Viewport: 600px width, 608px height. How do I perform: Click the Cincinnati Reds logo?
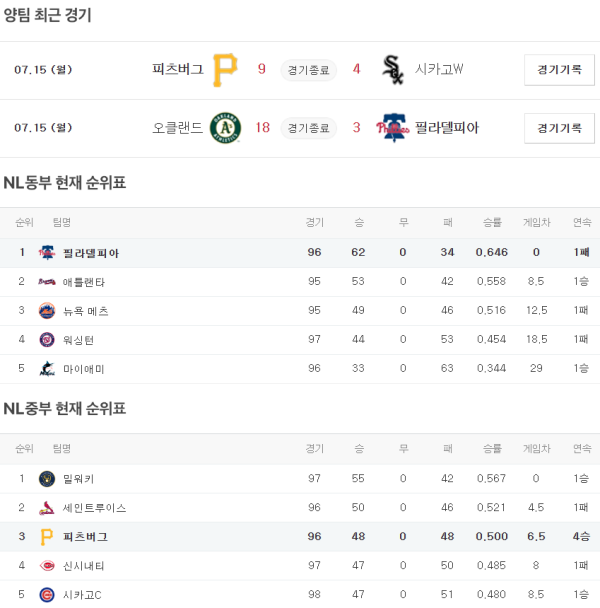46,566
